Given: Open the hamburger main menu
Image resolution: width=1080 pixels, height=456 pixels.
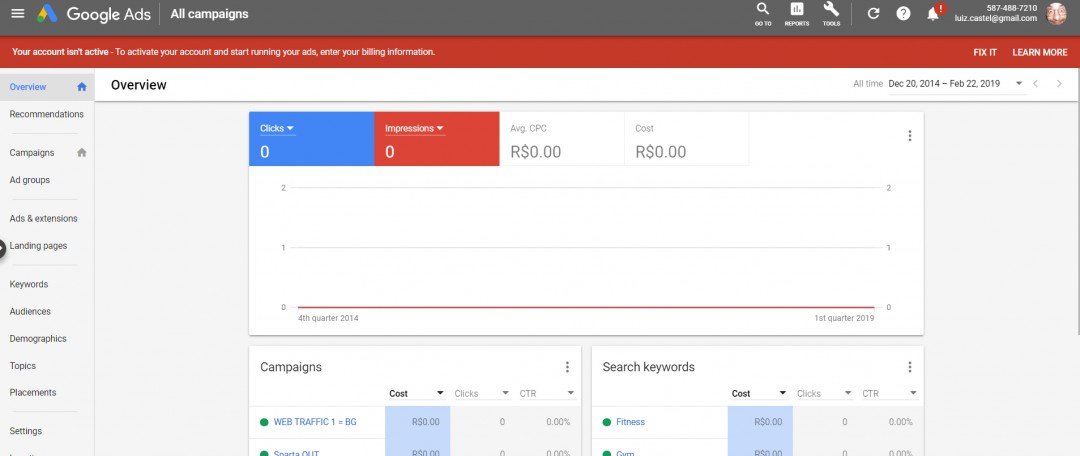Looking at the screenshot, I should (18, 13).
